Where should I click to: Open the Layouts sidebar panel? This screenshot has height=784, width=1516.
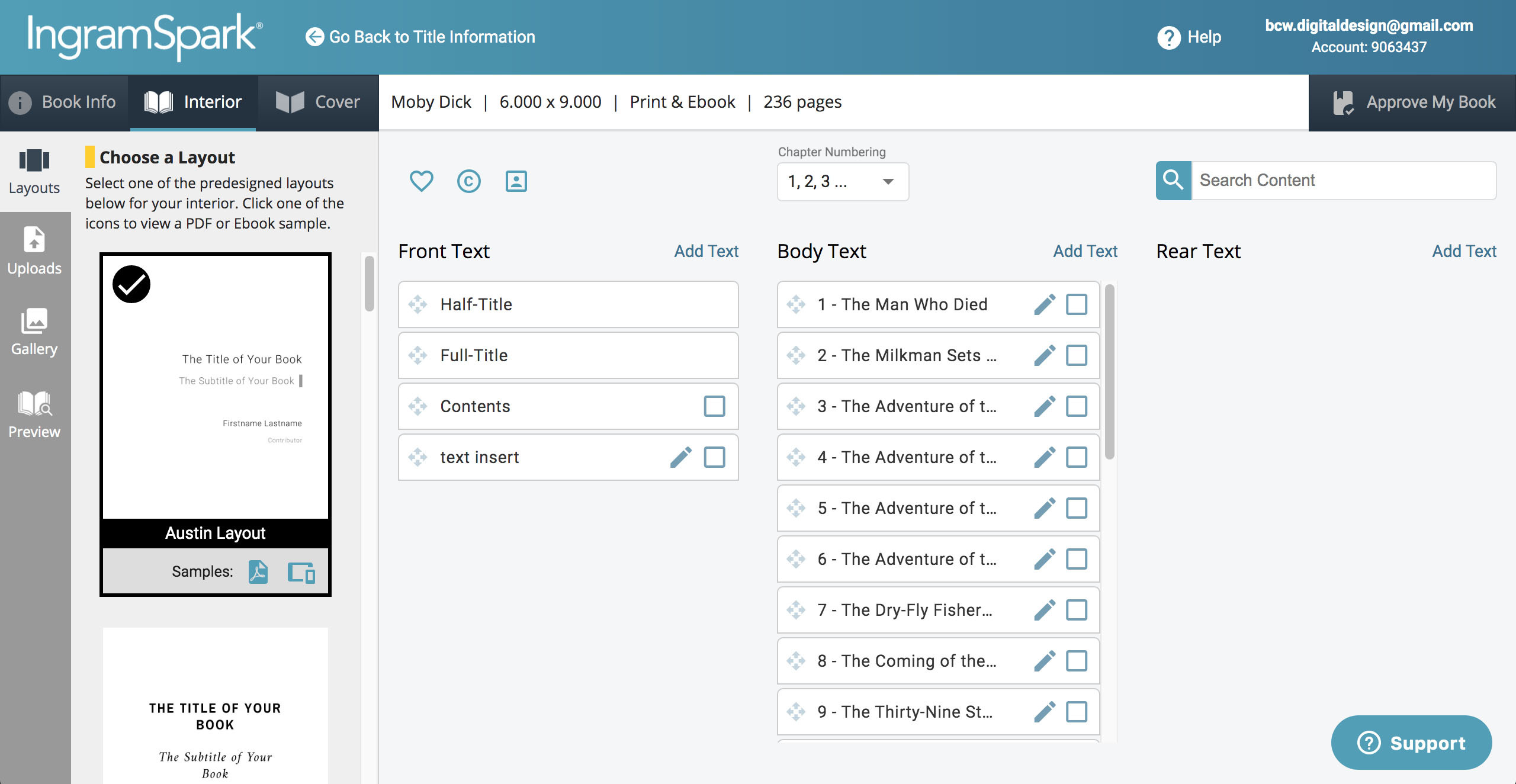point(34,171)
